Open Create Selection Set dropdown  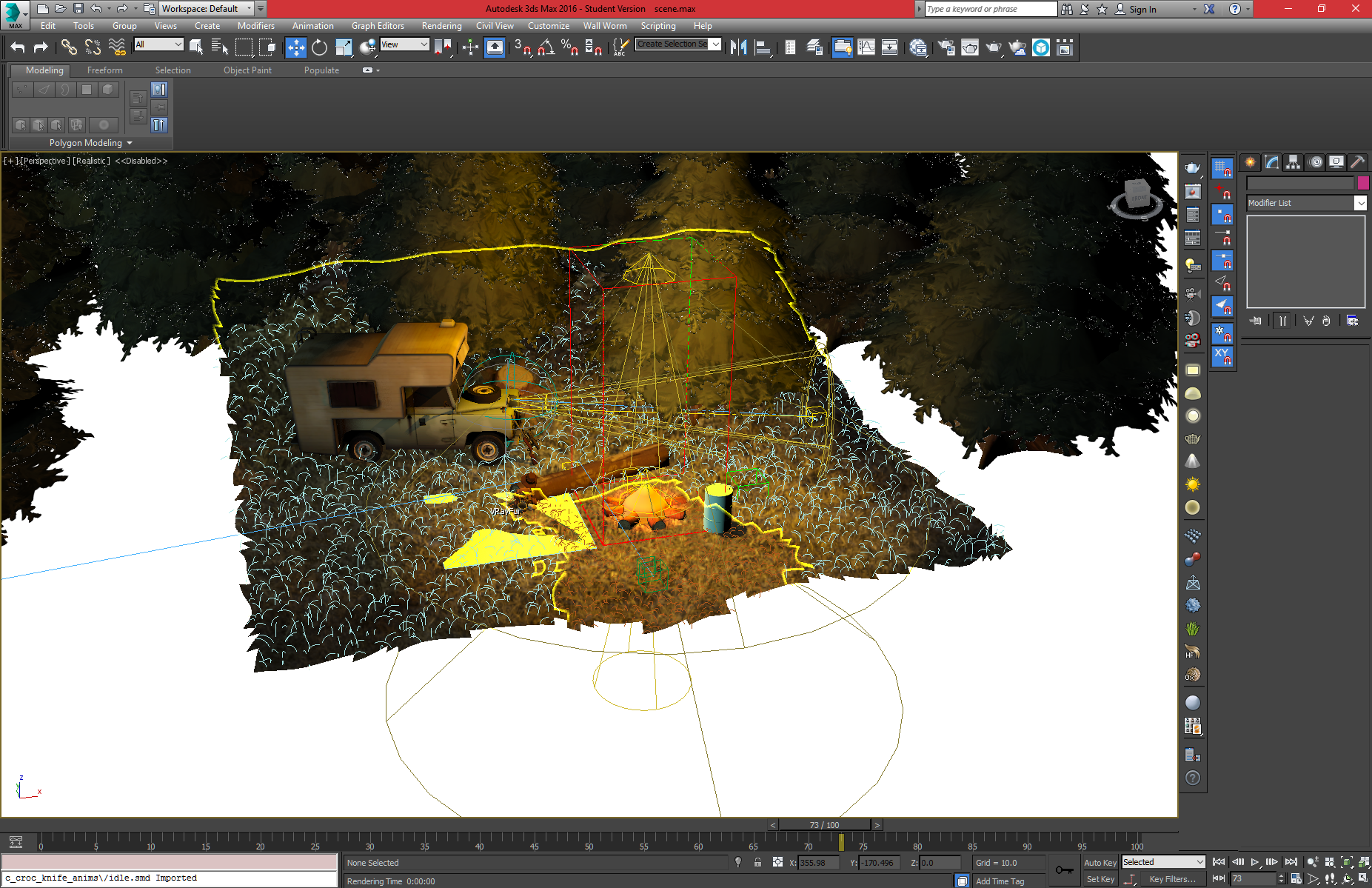pos(678,44)
